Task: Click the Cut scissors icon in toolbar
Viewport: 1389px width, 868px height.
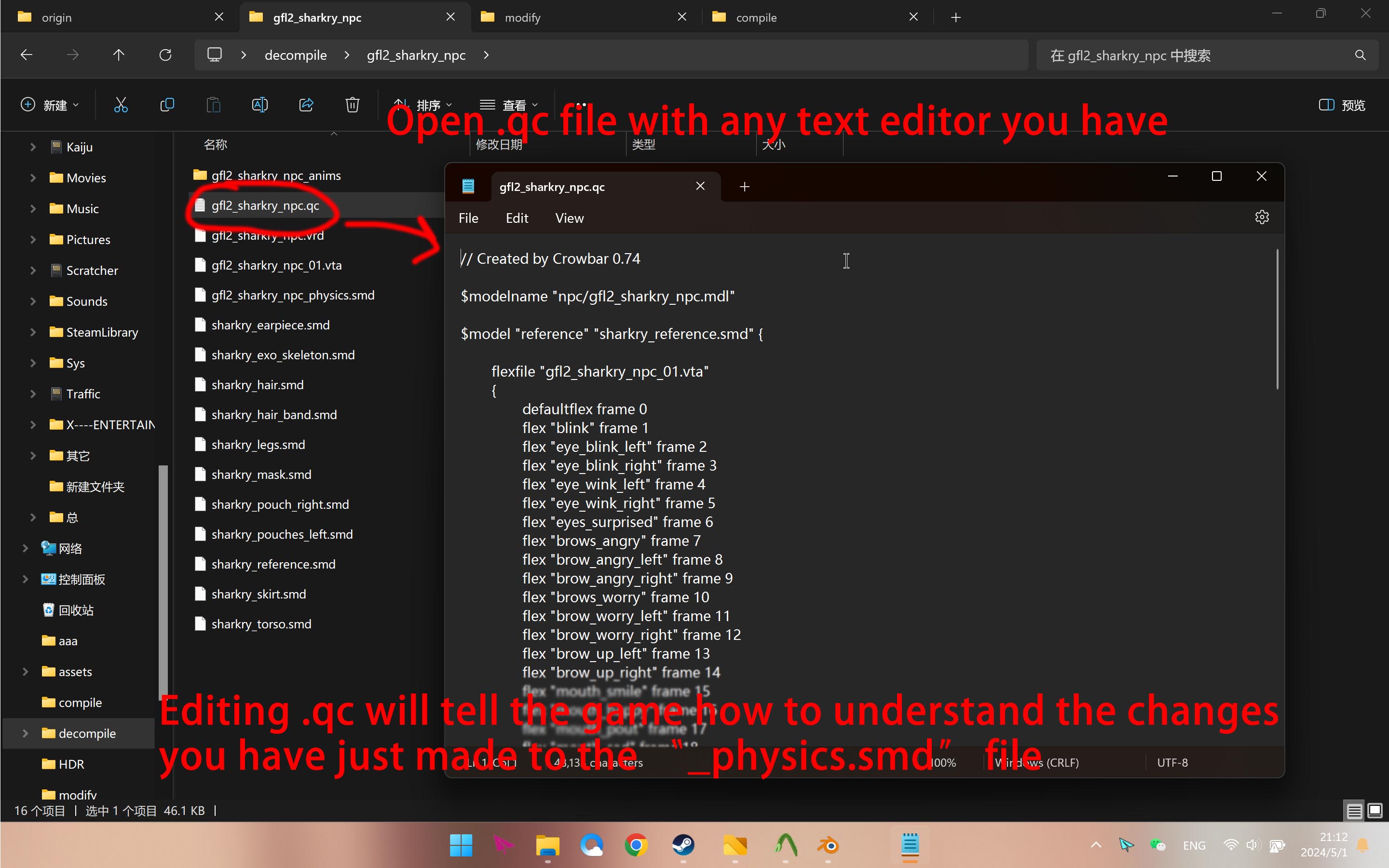Action: (x=121, y=105)
